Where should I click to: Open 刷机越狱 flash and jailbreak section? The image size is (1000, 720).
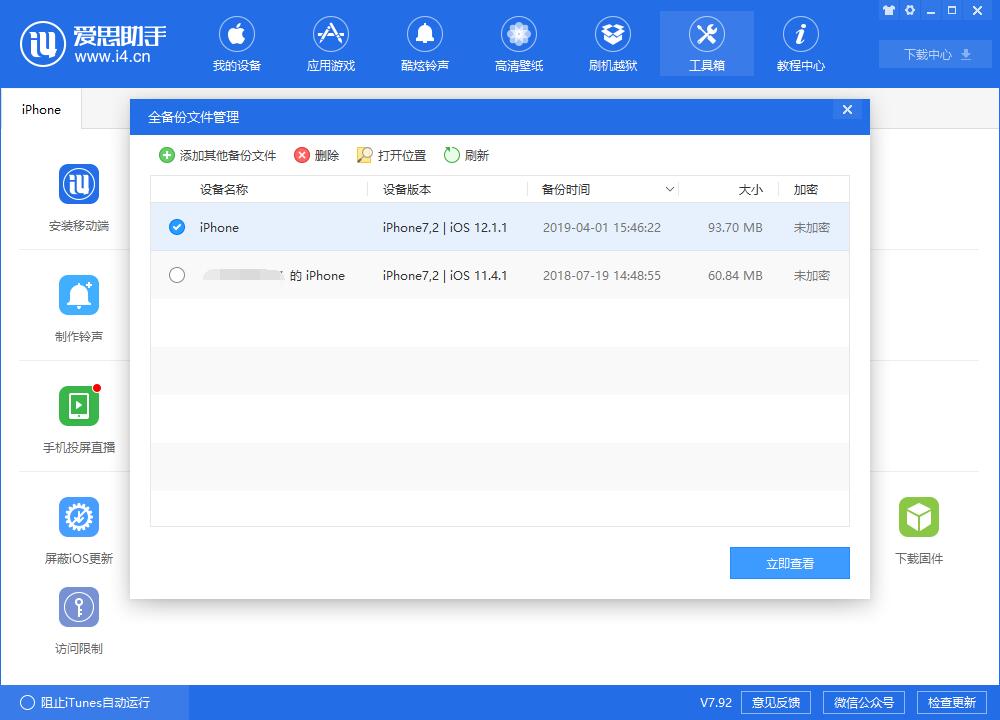pos(612,45)
